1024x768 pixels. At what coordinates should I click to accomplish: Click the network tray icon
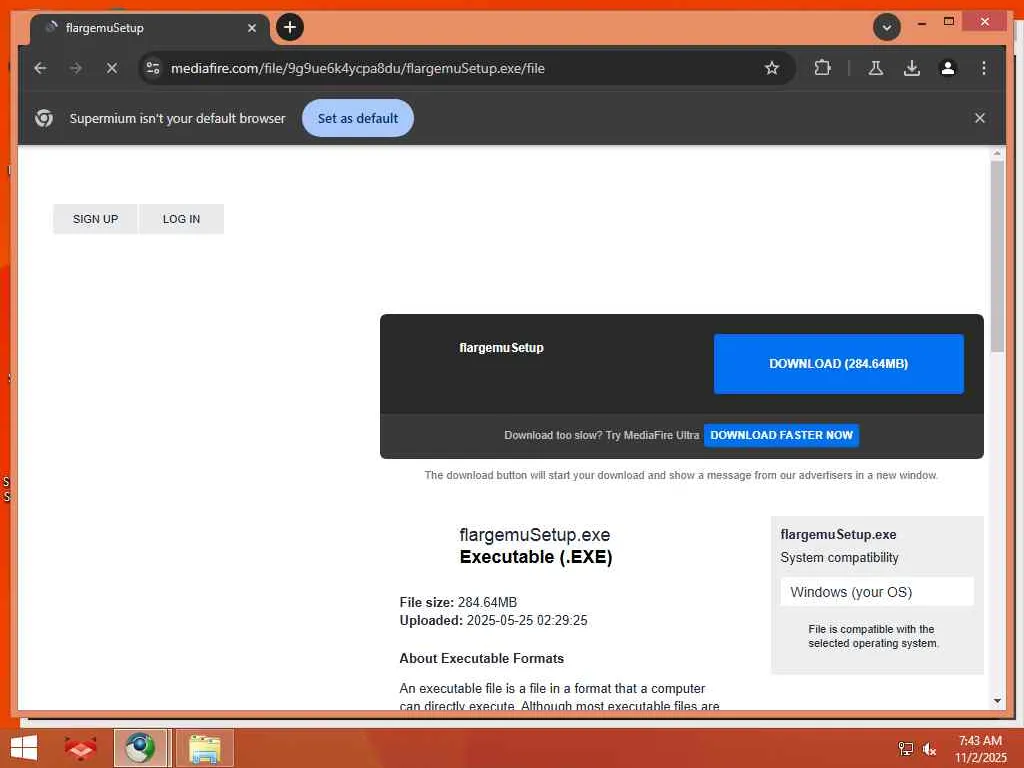pyautogui.click(x=905, y=748)
